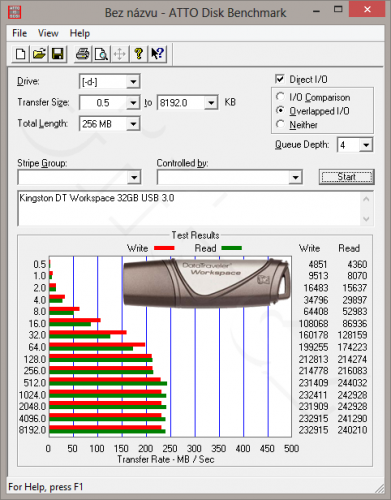The height and width of the screenshot is (500, 391).
Task: Click the New document toolbar icon
Action: coord(21,54)
